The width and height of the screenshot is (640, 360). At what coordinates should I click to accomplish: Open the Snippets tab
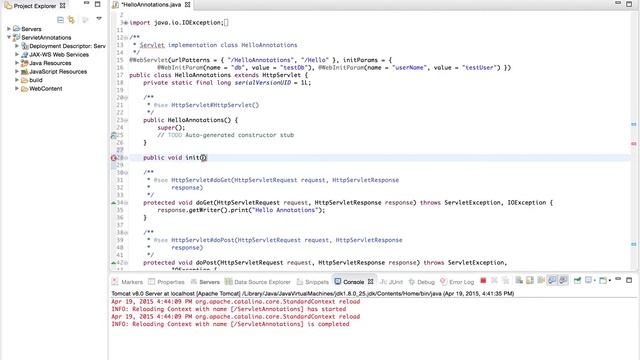(x=313, y=282)
